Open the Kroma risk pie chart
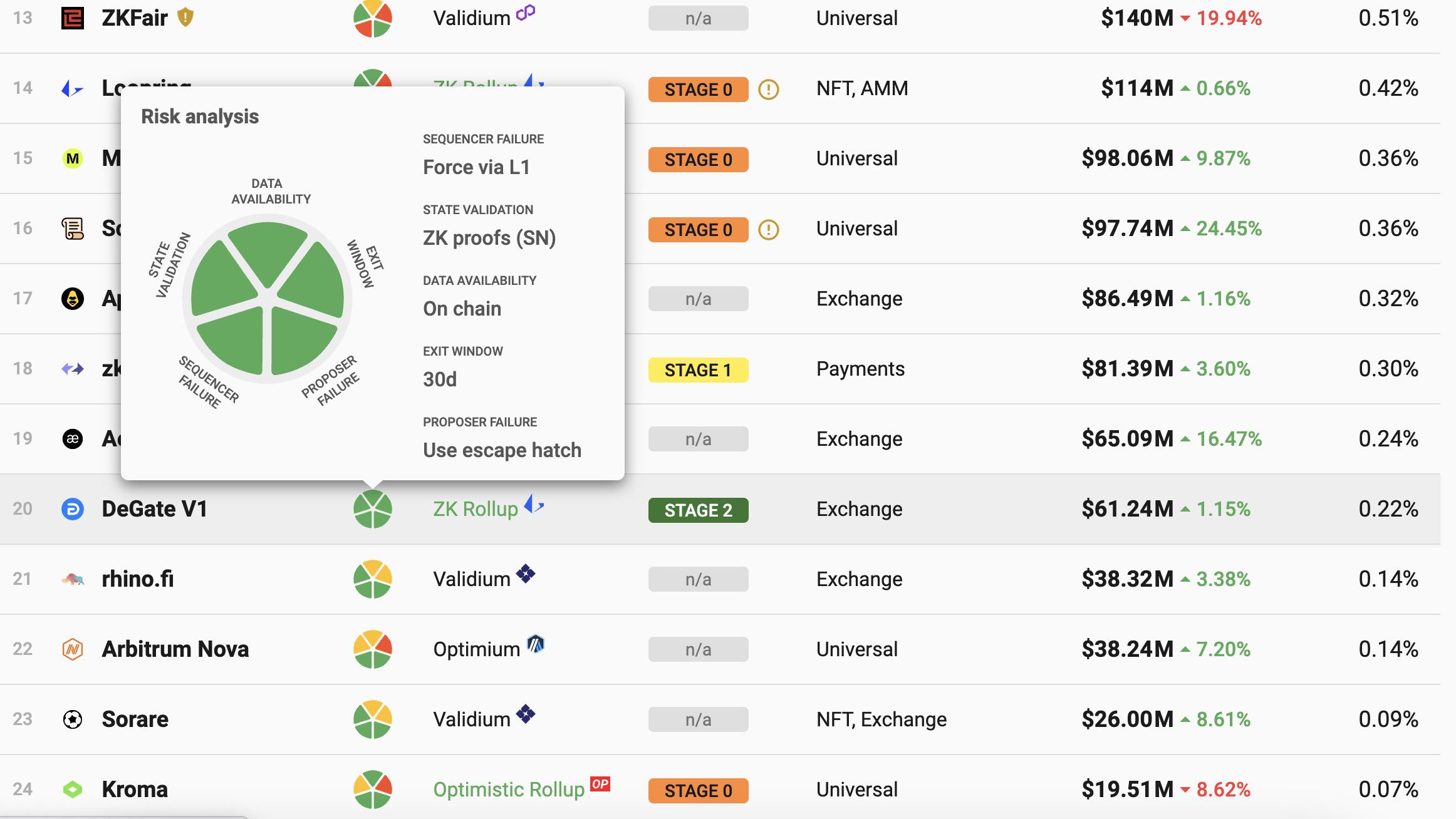Viewport: 1456px width, 819px height. click(373, 790)
